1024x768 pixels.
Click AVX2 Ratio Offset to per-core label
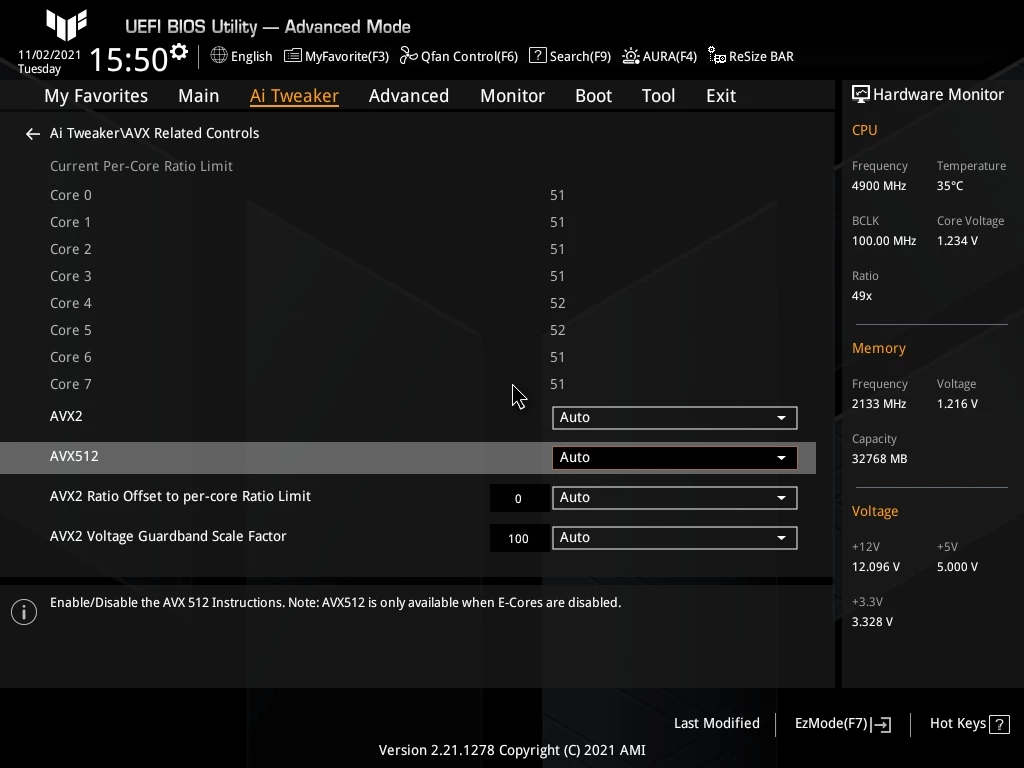(x=180, y=496)
